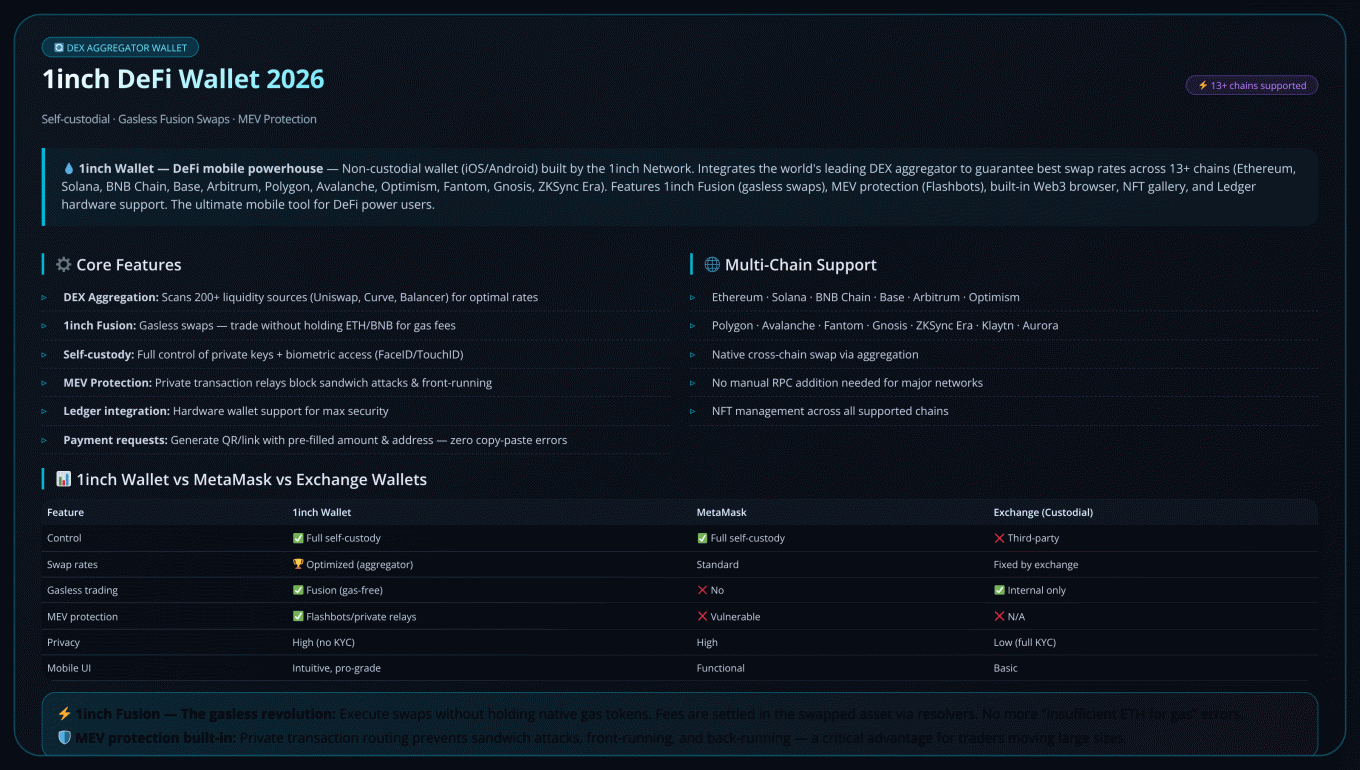Click the Gasless trading row label
The width and height of the screenshot is (1360, 770).
pyautogui.click(x=82, y=590)
